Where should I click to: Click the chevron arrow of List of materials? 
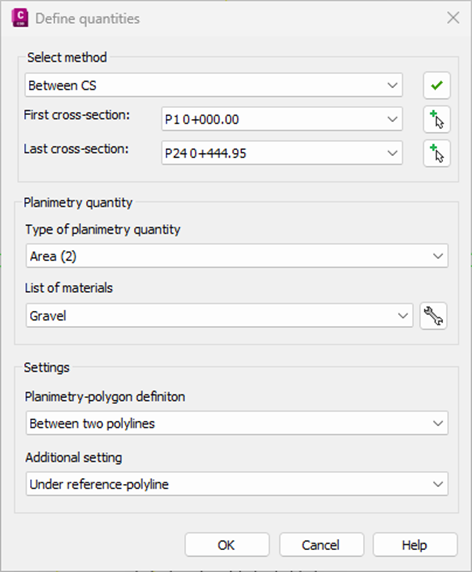pos(403,316)
